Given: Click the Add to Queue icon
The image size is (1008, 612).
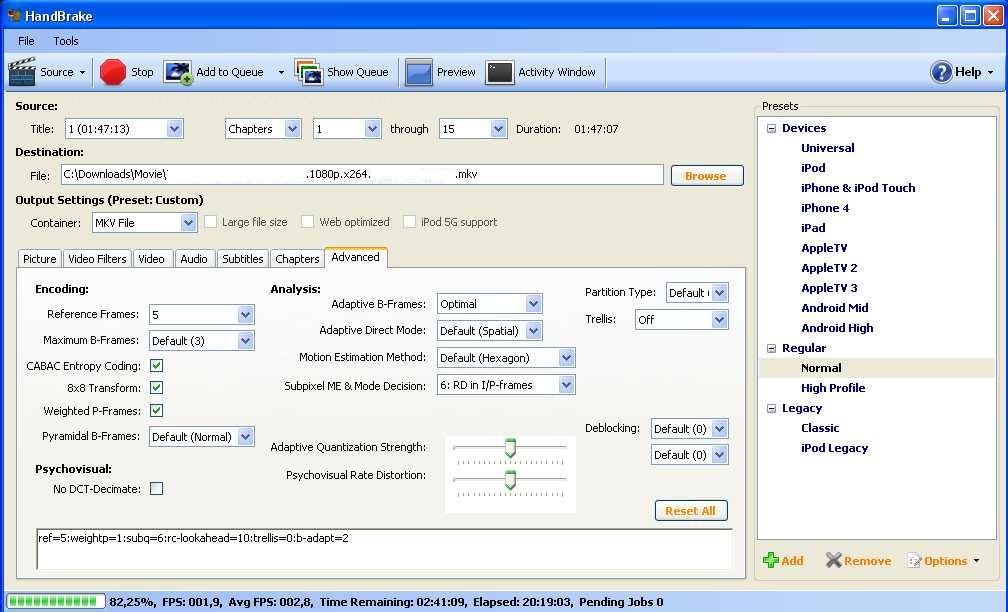Looking at the screenshot, I should click(x=177, y=72).
